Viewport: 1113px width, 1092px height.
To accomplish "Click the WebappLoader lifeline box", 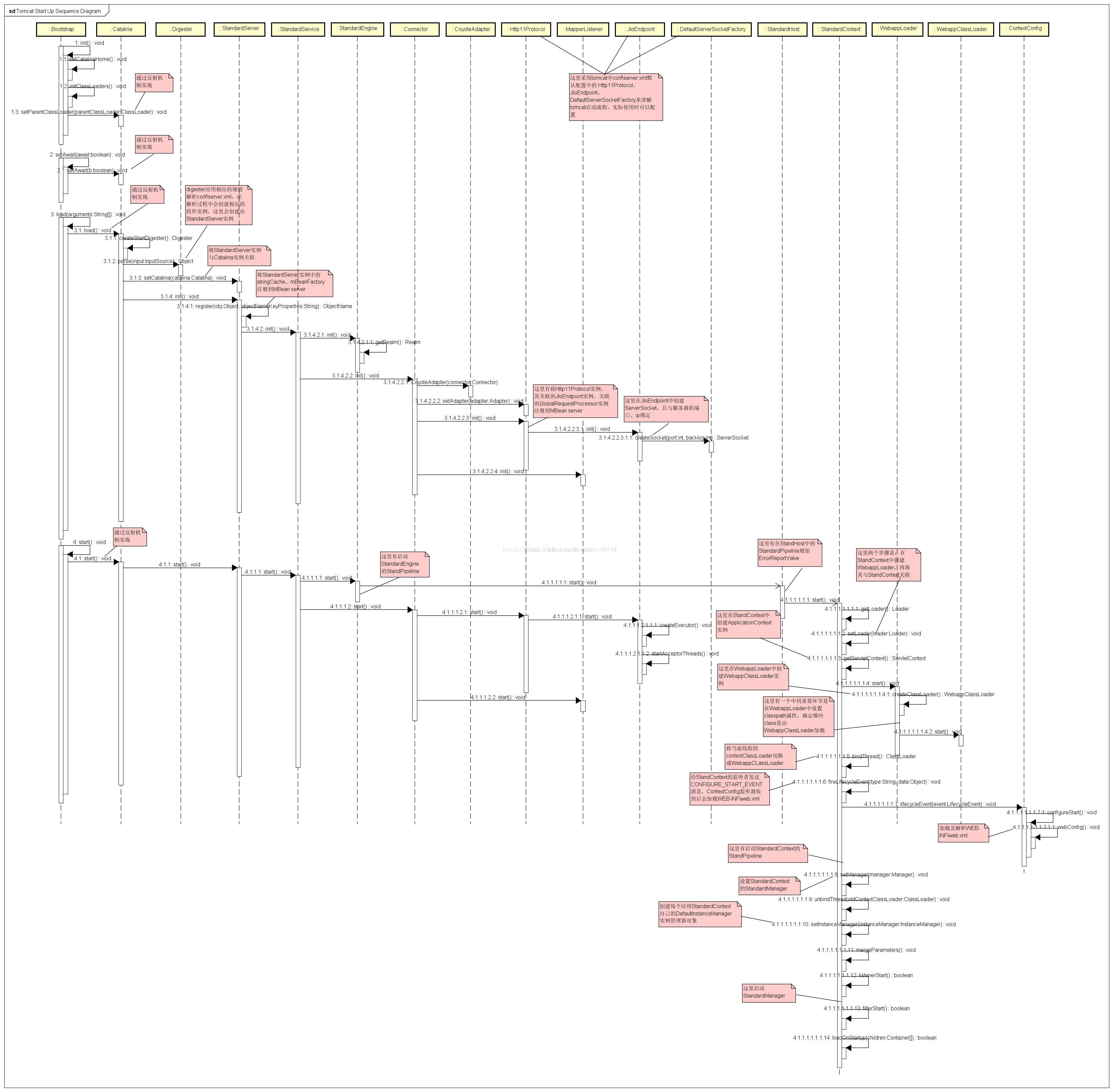I will tap(897, 29).
